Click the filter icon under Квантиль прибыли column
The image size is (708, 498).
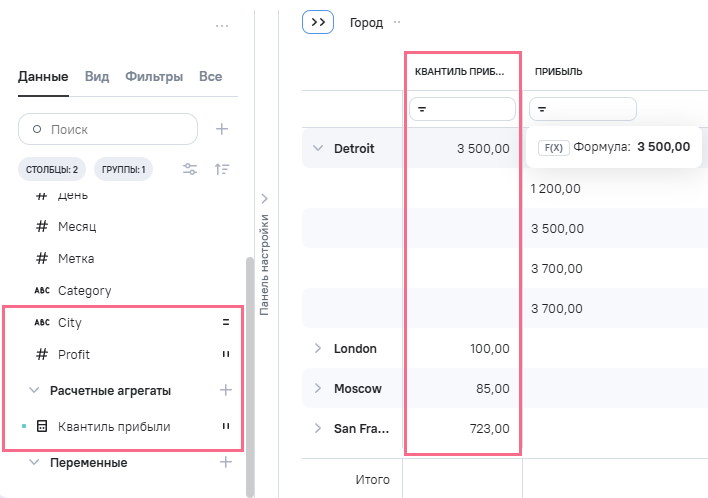pyautogui.click(x=422, y=109)
